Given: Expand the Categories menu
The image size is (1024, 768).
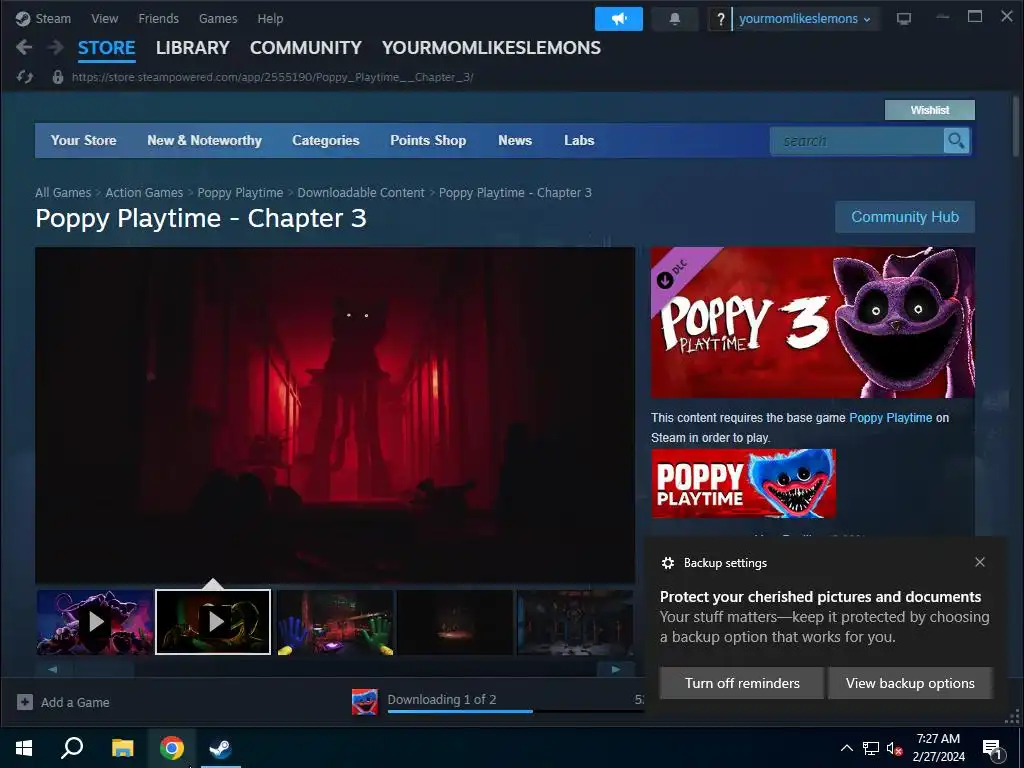Looking at the screenshot, I should pyautogui.click(x=326, y=140).
